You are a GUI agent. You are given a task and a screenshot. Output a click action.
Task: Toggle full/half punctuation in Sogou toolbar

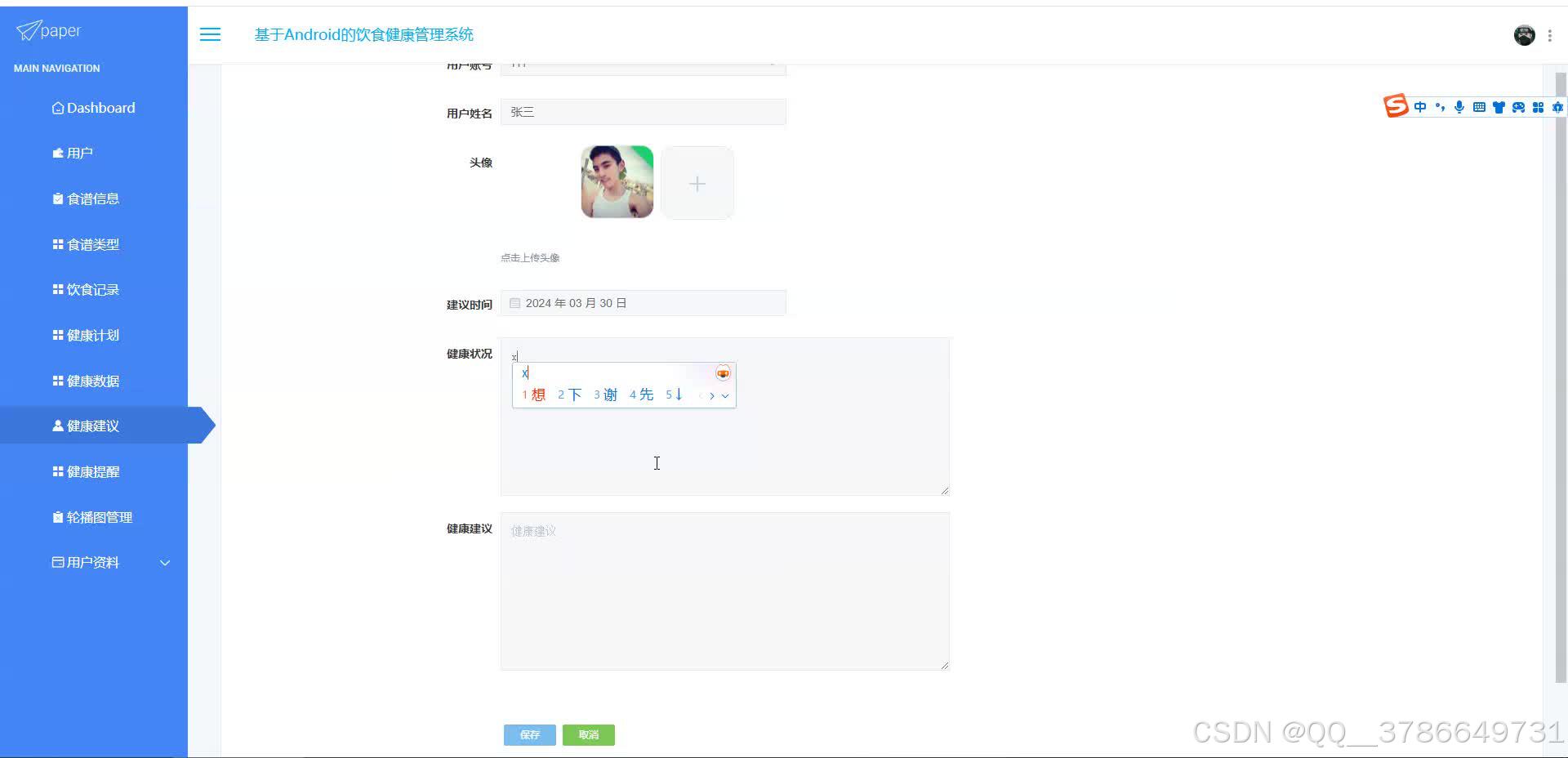click(1440, 107)
